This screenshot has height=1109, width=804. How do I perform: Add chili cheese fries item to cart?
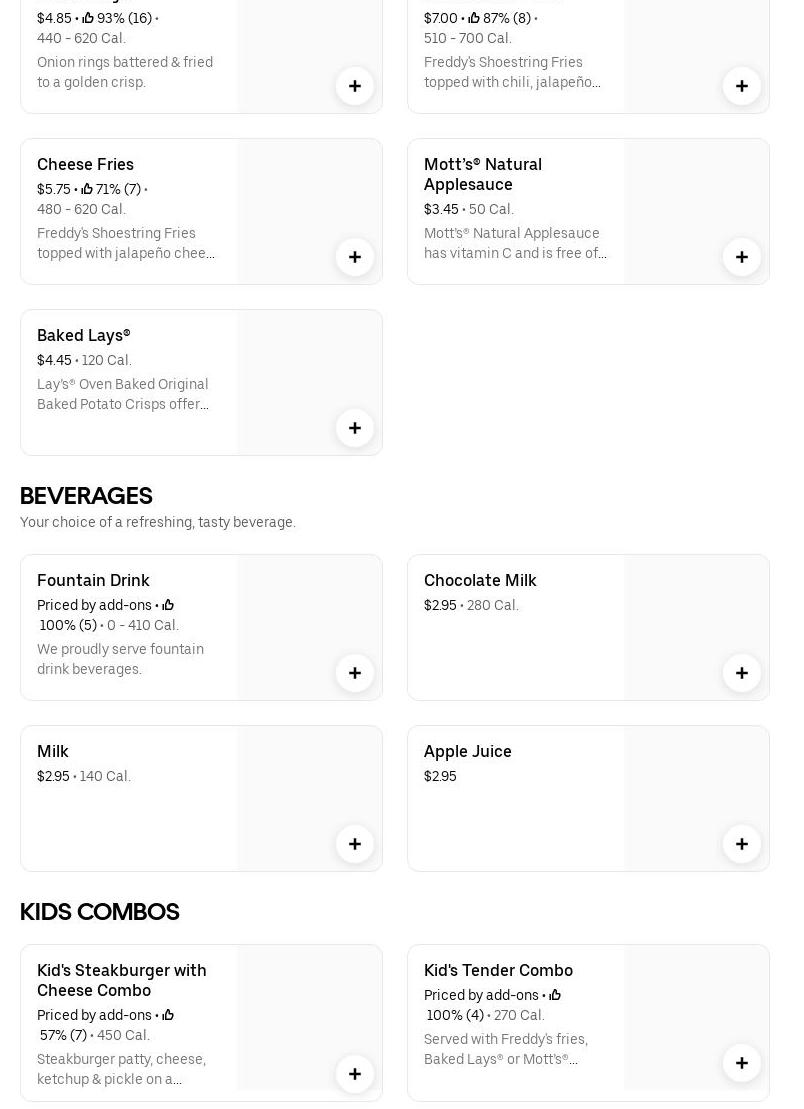pyautogui.click(x=742, y=86)
